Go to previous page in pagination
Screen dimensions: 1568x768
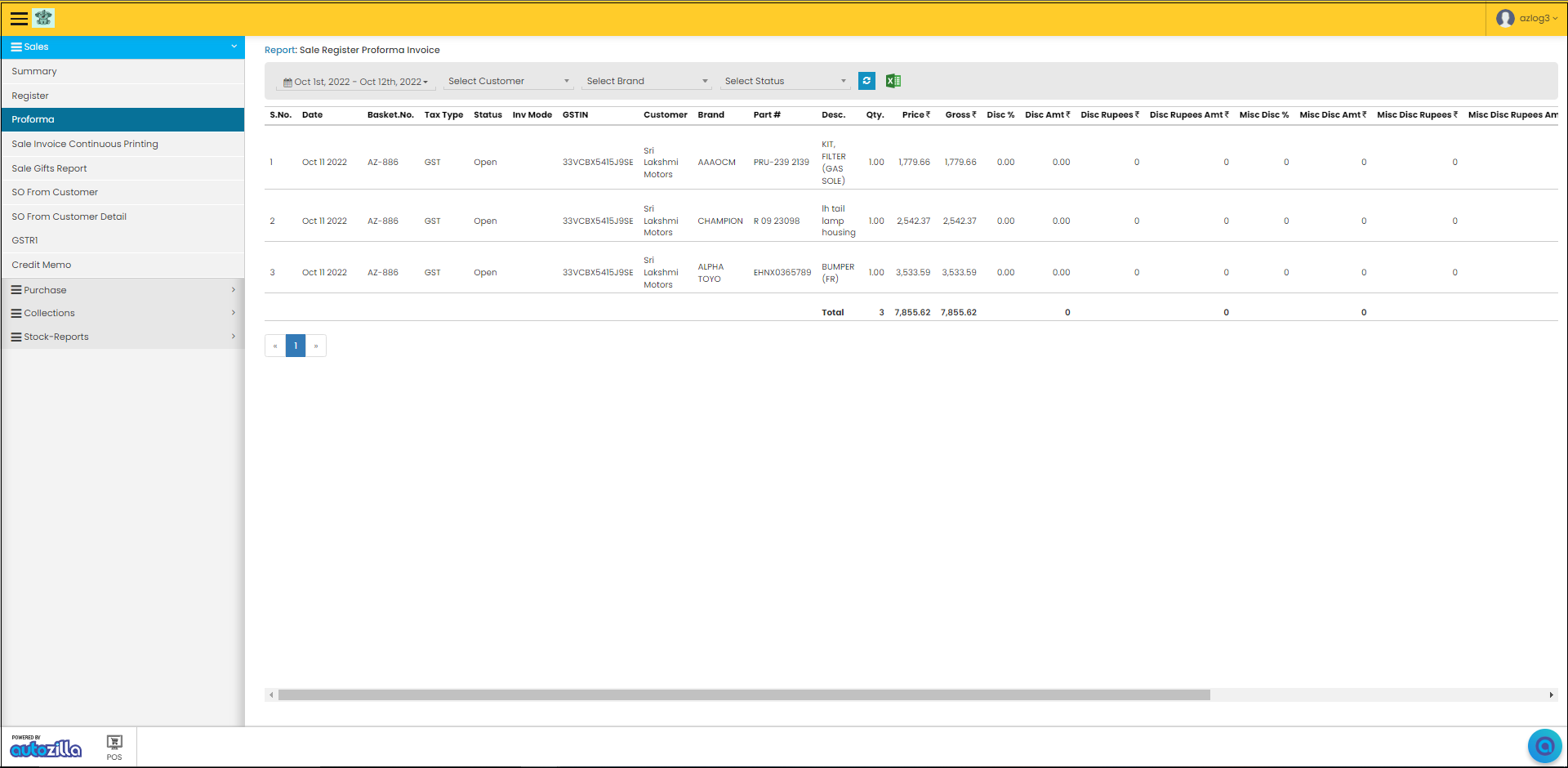tap(275, 346)
